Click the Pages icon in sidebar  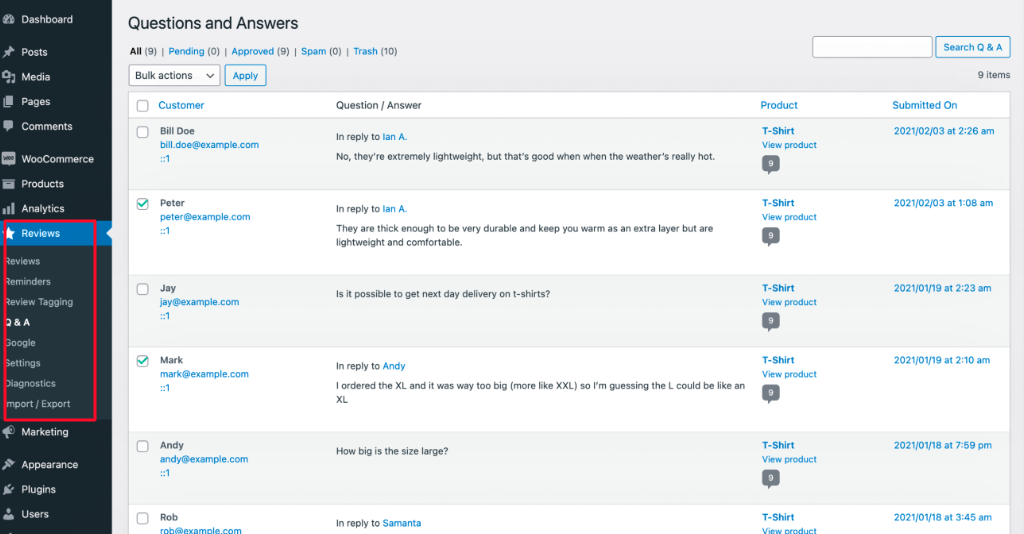click(x=8, y=102)
